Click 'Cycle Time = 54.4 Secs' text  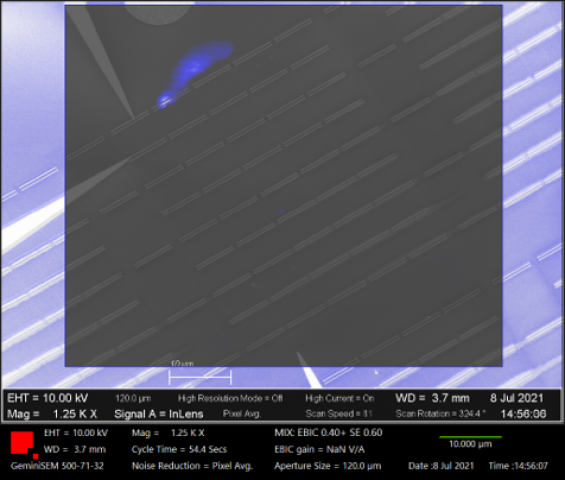click(x=179, y=449)
